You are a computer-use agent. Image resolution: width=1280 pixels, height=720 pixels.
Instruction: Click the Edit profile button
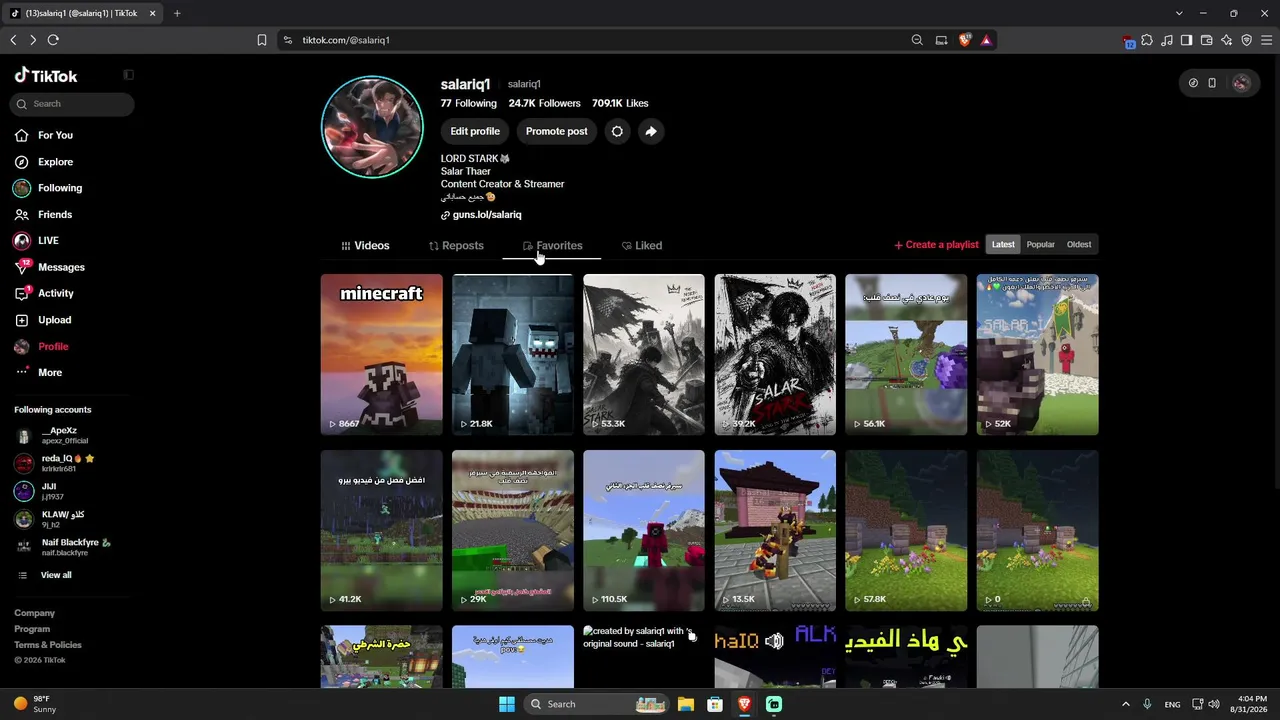click(x=475, y=131)
